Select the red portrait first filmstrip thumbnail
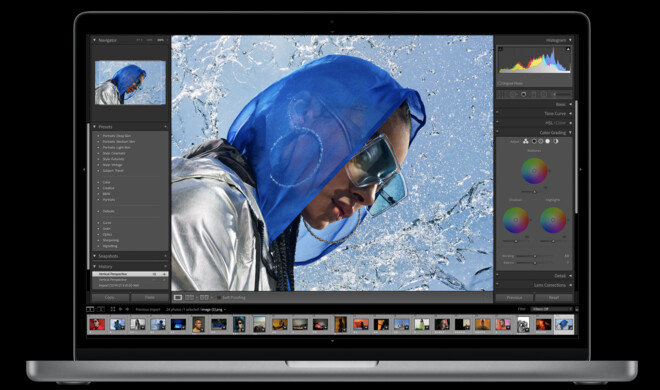The image size is (660, 390). [97, 324]
